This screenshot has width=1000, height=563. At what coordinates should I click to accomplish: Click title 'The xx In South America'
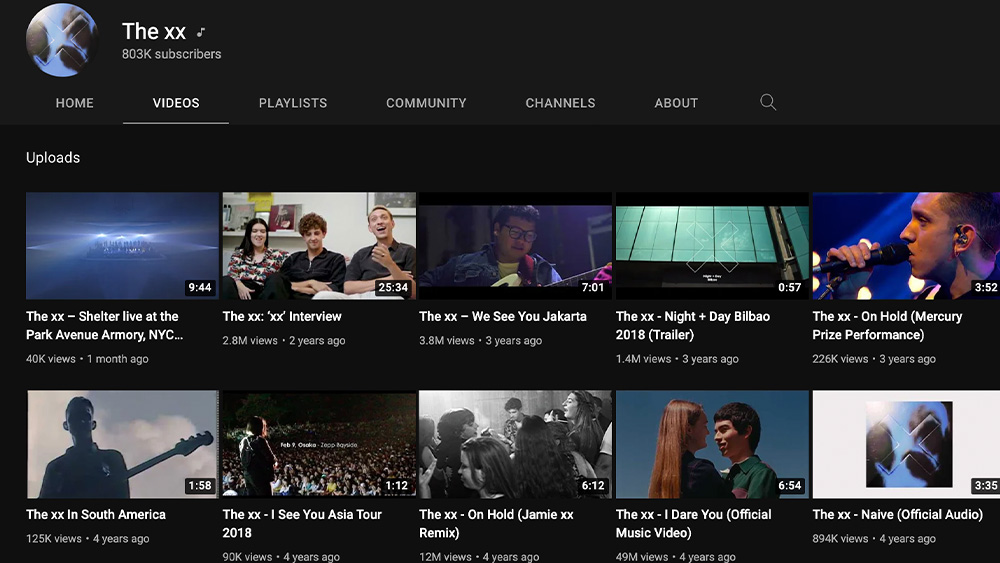coord(96,515)
